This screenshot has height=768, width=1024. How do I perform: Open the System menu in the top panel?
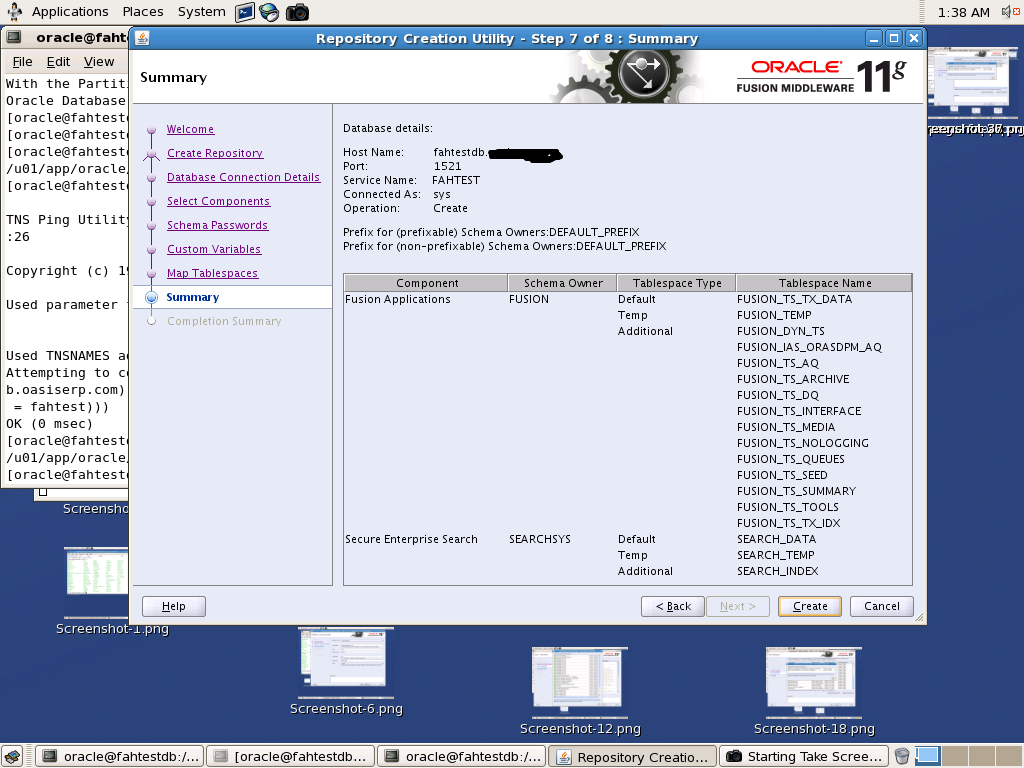point(201,12)
